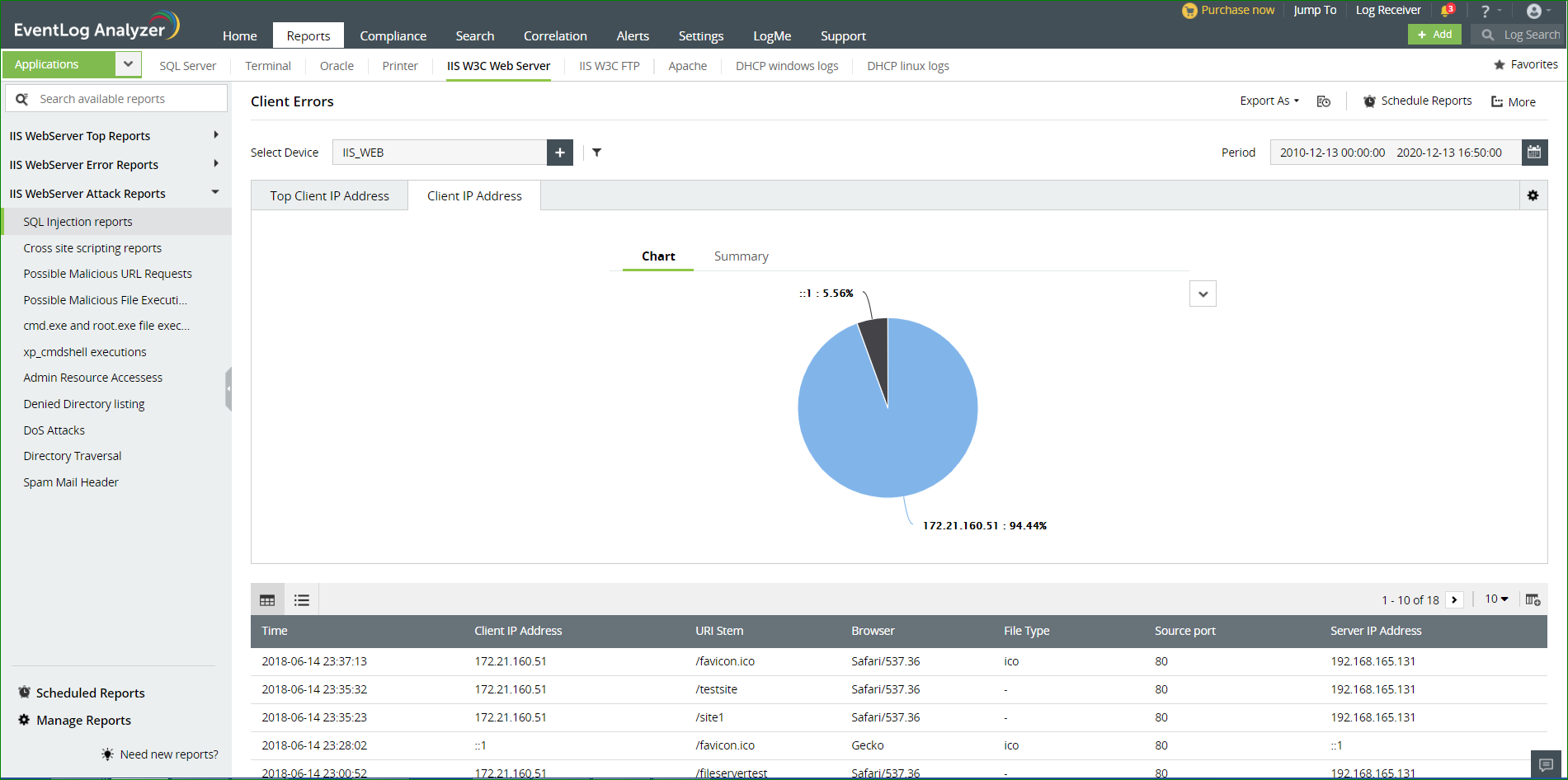Open the Settings main tab
This screenshot has height=780, width=1568.
point(701,35)
